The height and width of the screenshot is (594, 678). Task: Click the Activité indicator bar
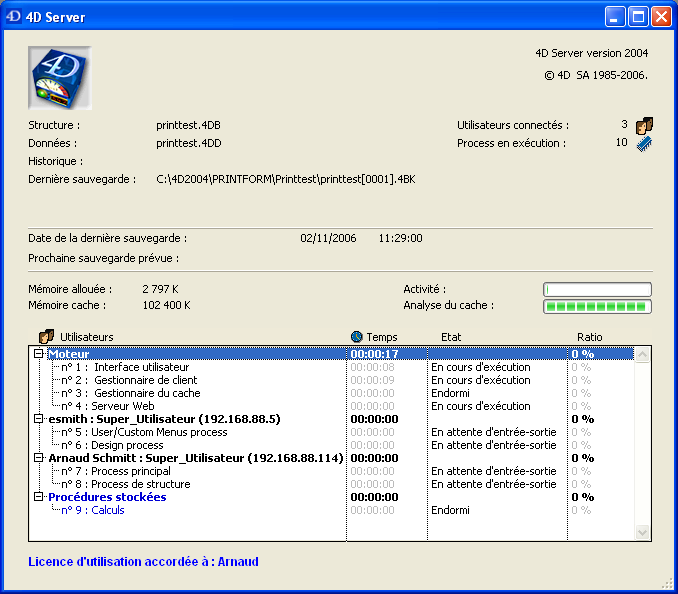[597, 290]
